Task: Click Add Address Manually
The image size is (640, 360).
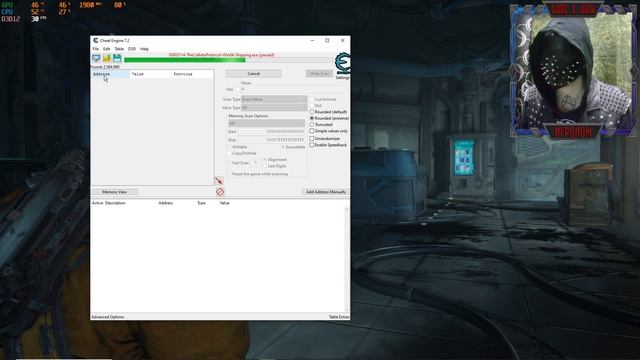Action: (326, 192)
